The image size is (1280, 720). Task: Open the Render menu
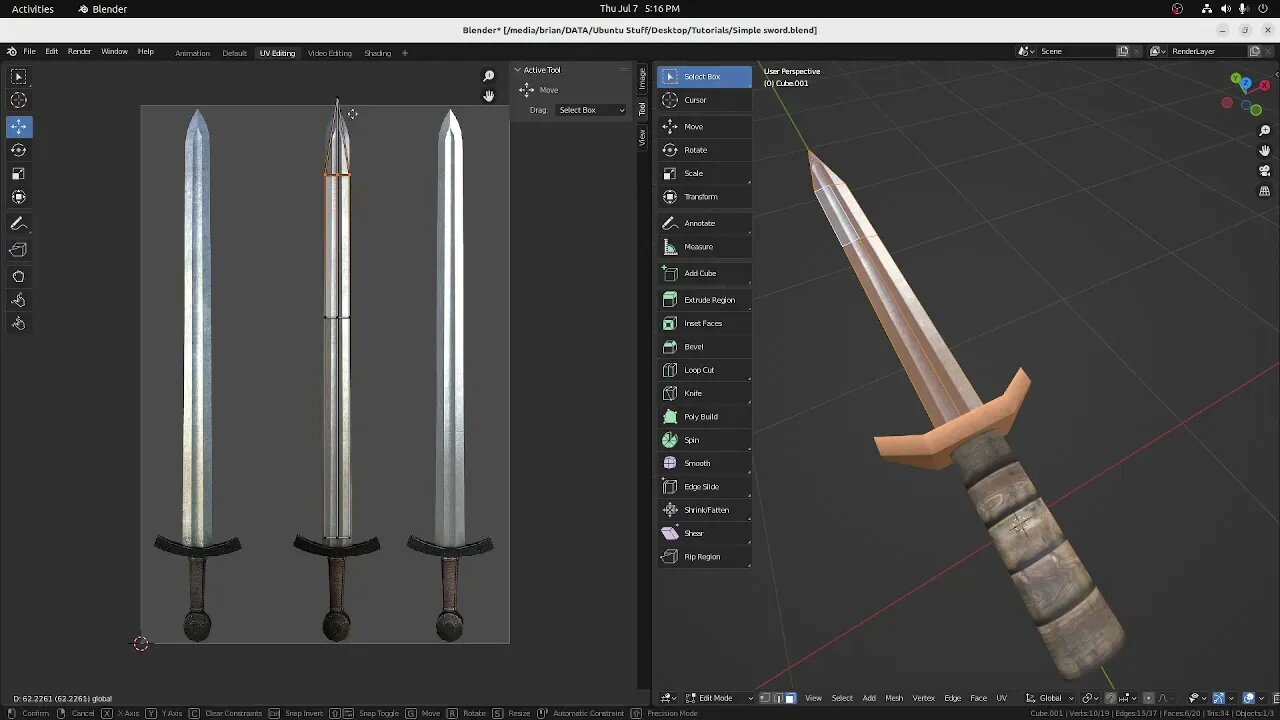79,52
